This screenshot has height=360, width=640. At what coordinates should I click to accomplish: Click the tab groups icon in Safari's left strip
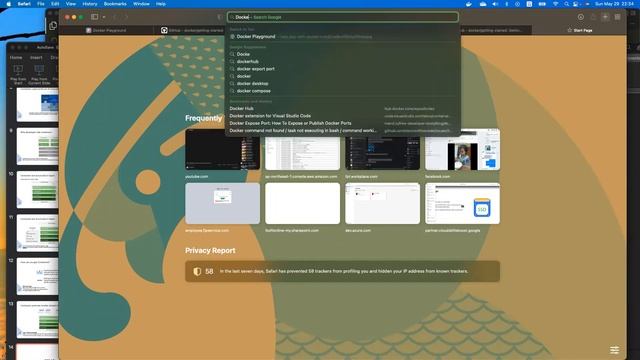[53, 26]
